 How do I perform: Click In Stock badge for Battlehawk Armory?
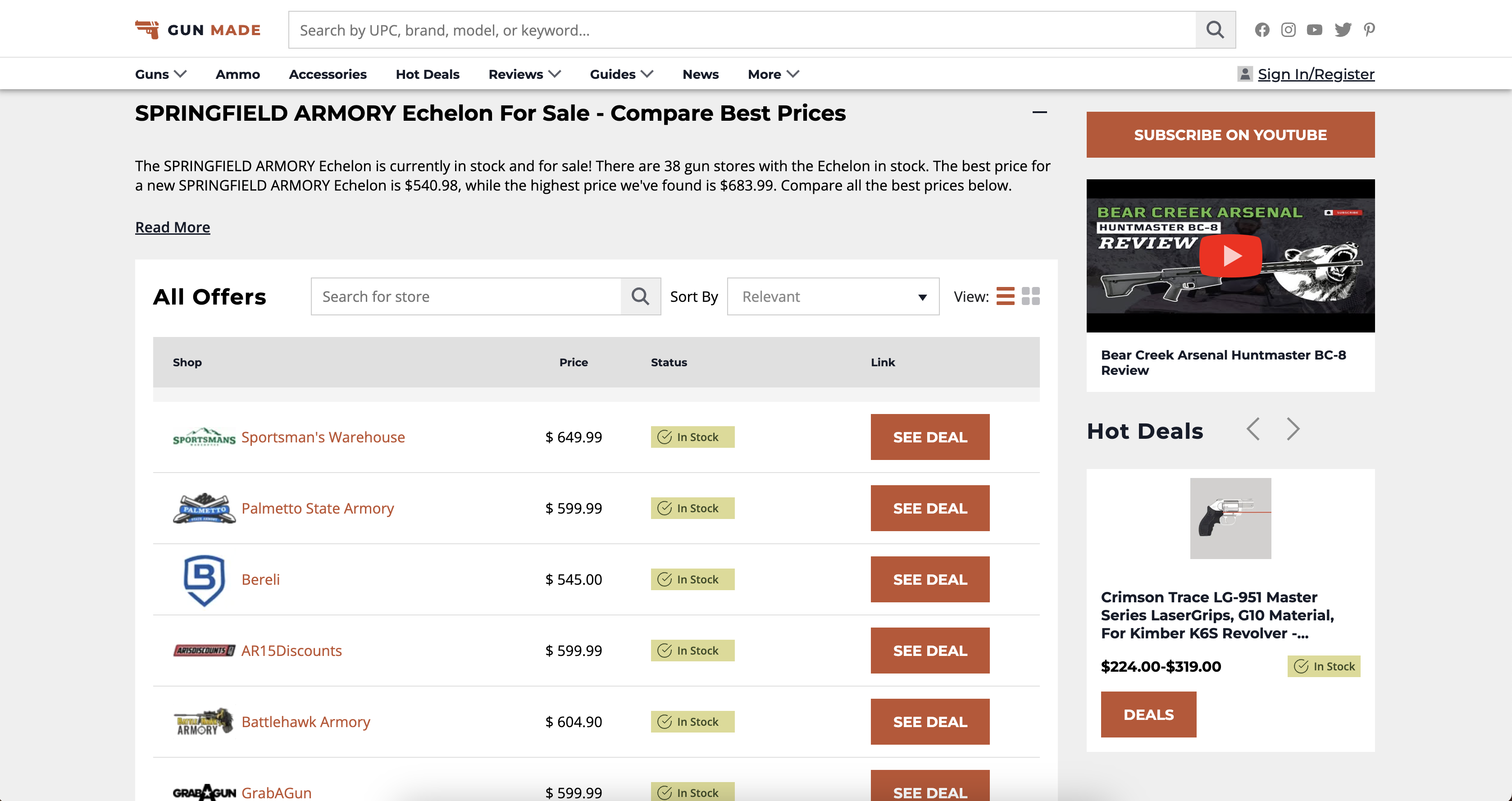(692, 722)
